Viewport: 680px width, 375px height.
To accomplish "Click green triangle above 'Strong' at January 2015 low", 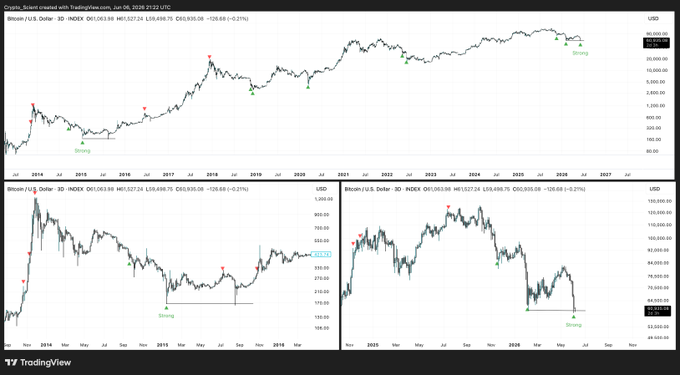I will tap(166, 307).
